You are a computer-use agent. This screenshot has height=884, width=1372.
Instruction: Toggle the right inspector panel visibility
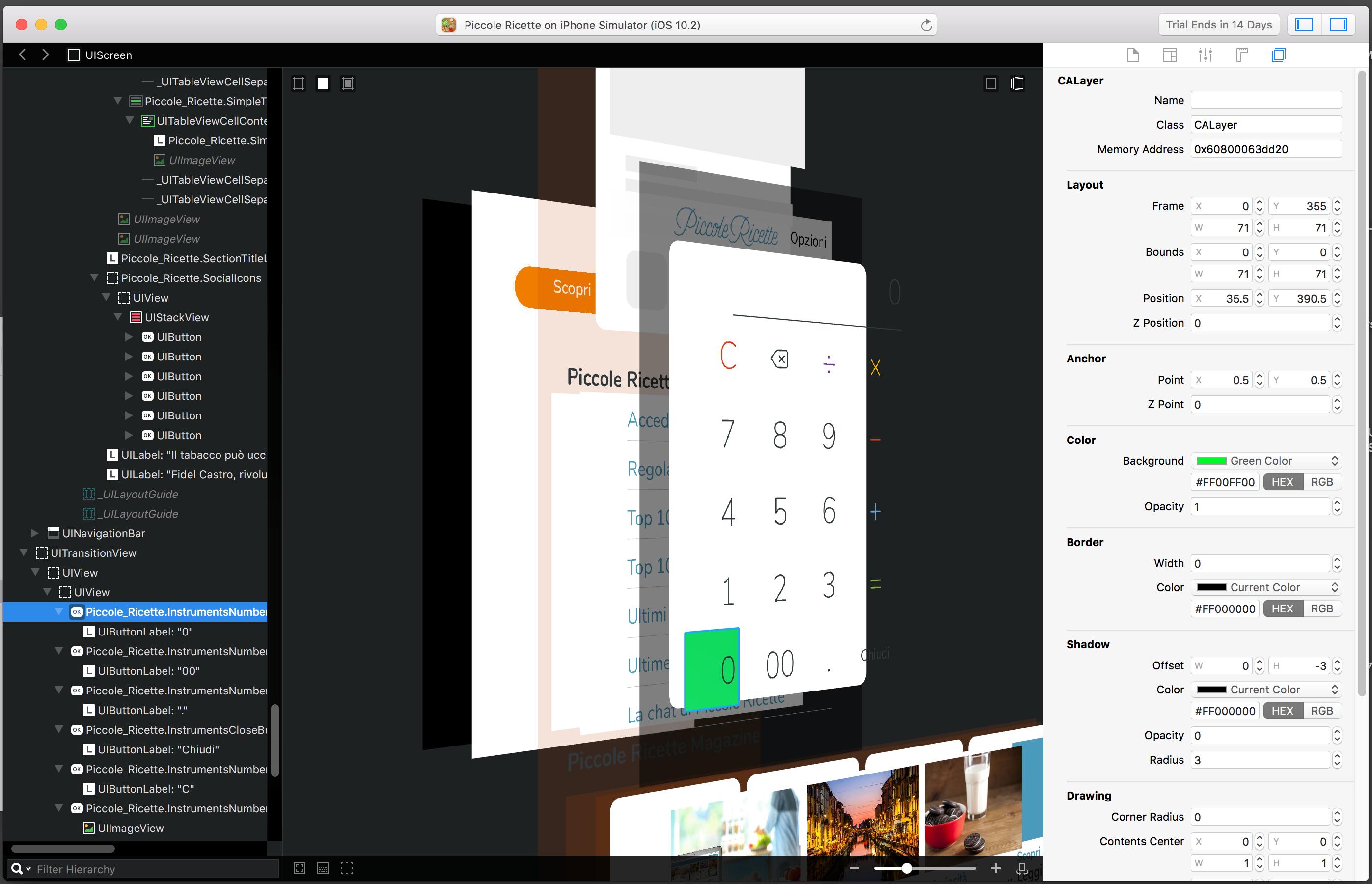click(1338, 25)
